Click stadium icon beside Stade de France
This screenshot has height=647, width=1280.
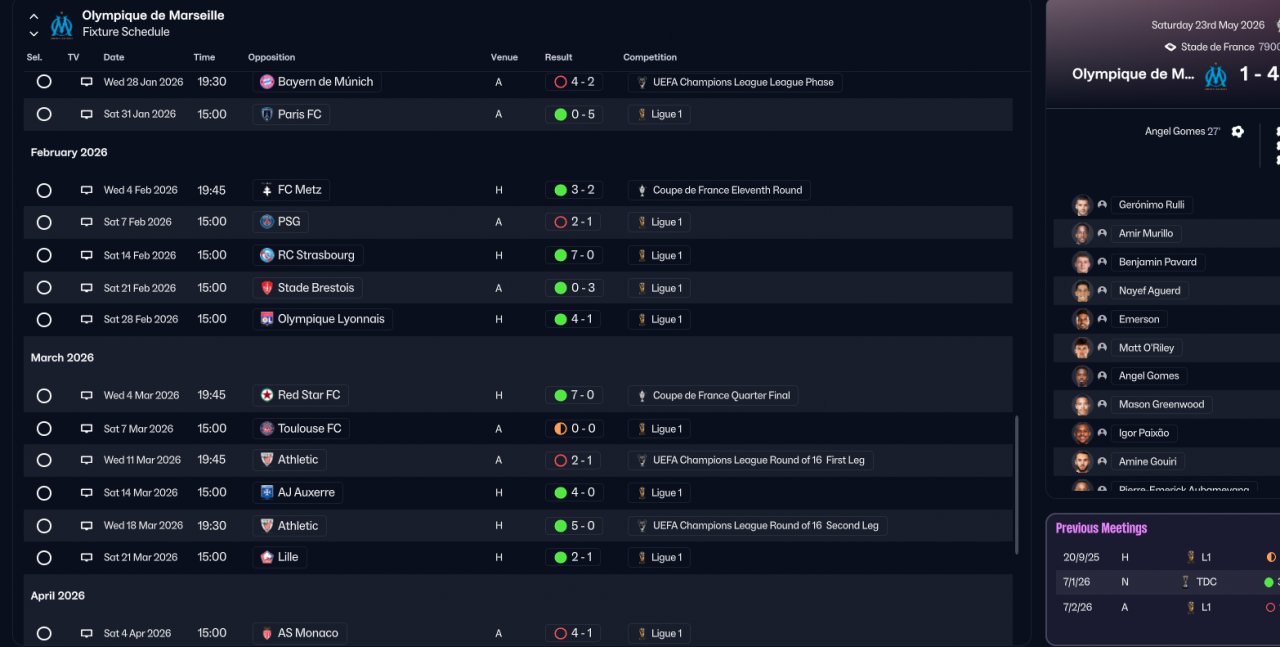coord(1170,47)
